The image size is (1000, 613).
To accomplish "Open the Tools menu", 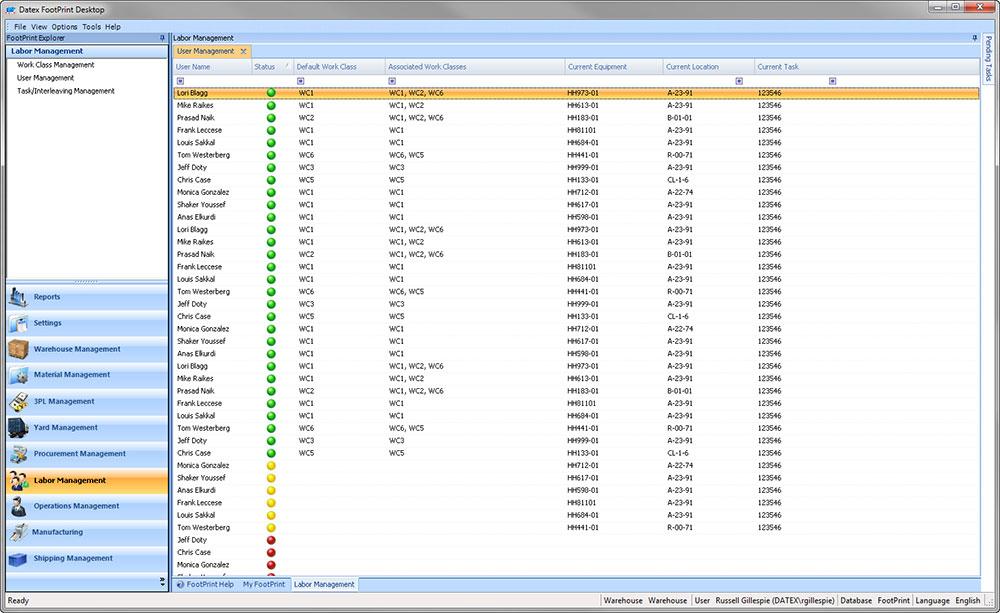I will [x=91, y=27].
